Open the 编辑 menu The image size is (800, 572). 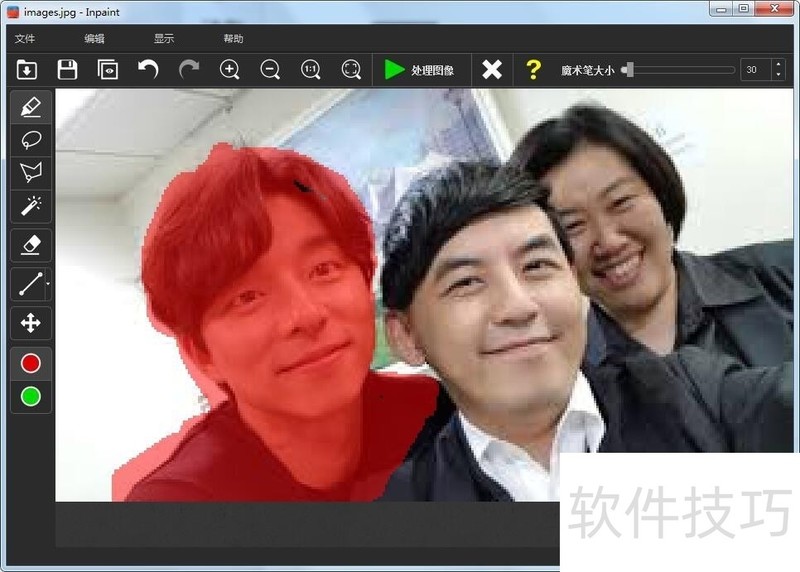click(x=94, y=39)
